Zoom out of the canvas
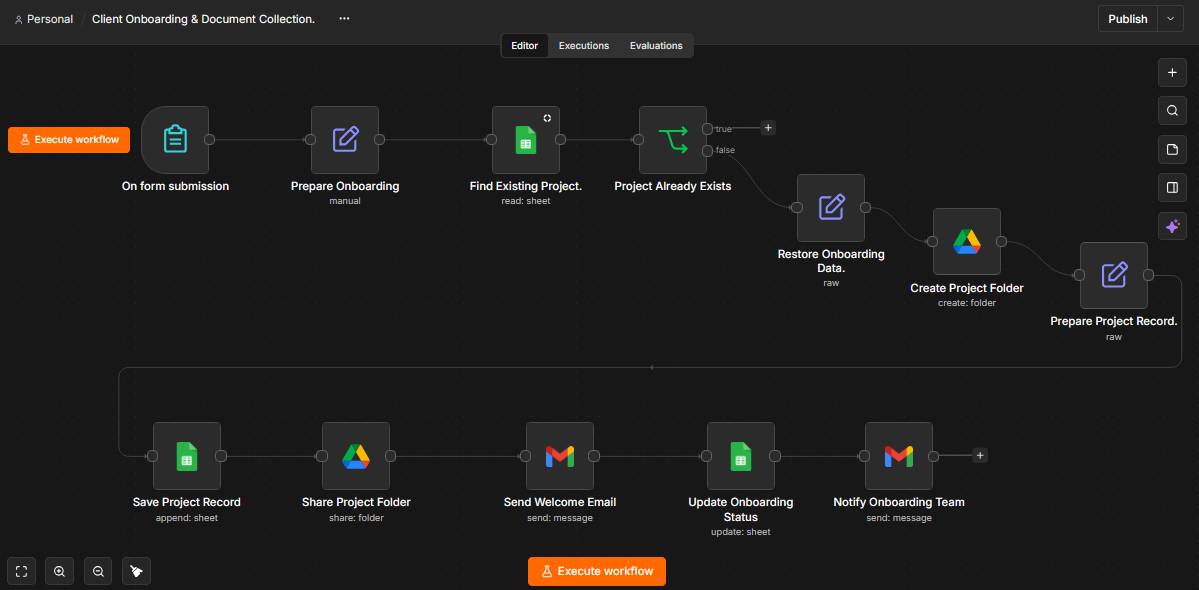The height and width of the screenshot is (590, 1199). [98, 571]
